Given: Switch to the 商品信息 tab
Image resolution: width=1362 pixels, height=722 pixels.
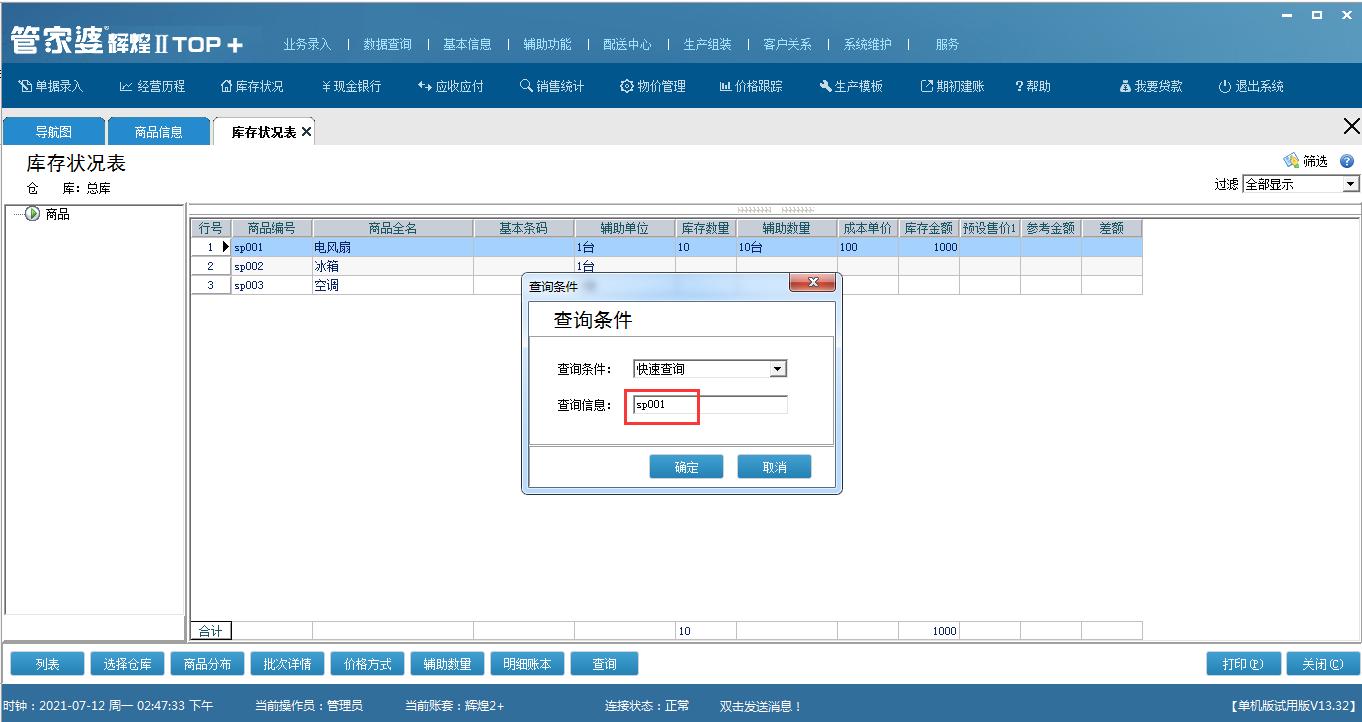Looking at the screenshot, I should point(160,130).
